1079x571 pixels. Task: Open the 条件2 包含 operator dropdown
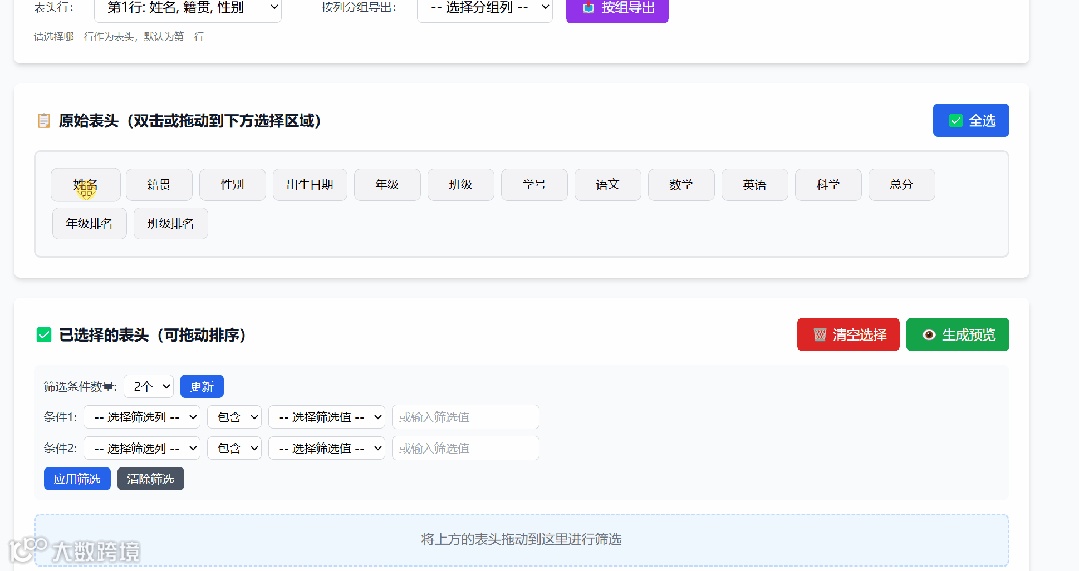[x=235, y=448]
